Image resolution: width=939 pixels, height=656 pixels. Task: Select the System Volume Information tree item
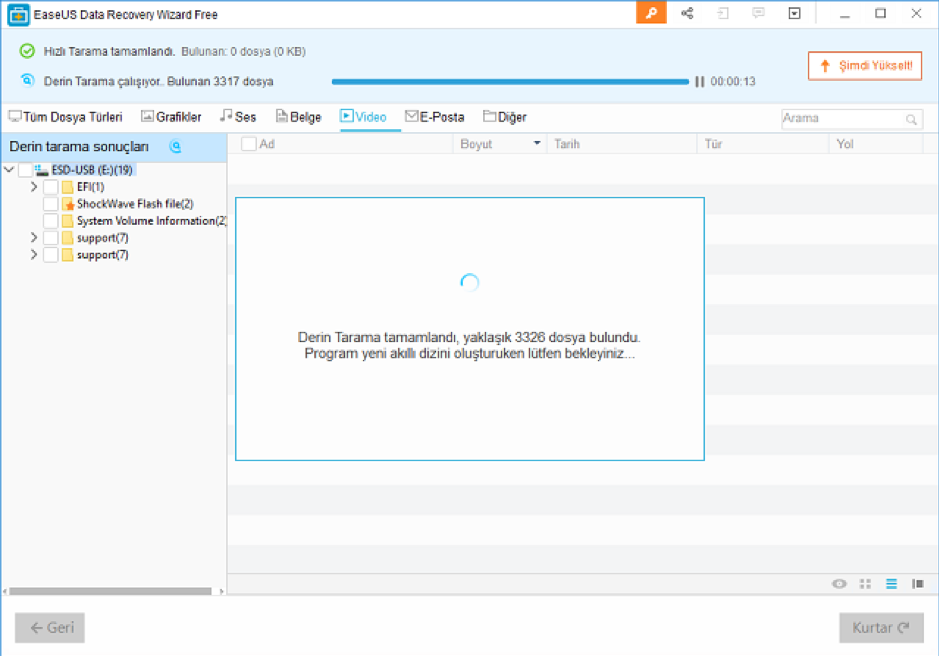point(152,221)
